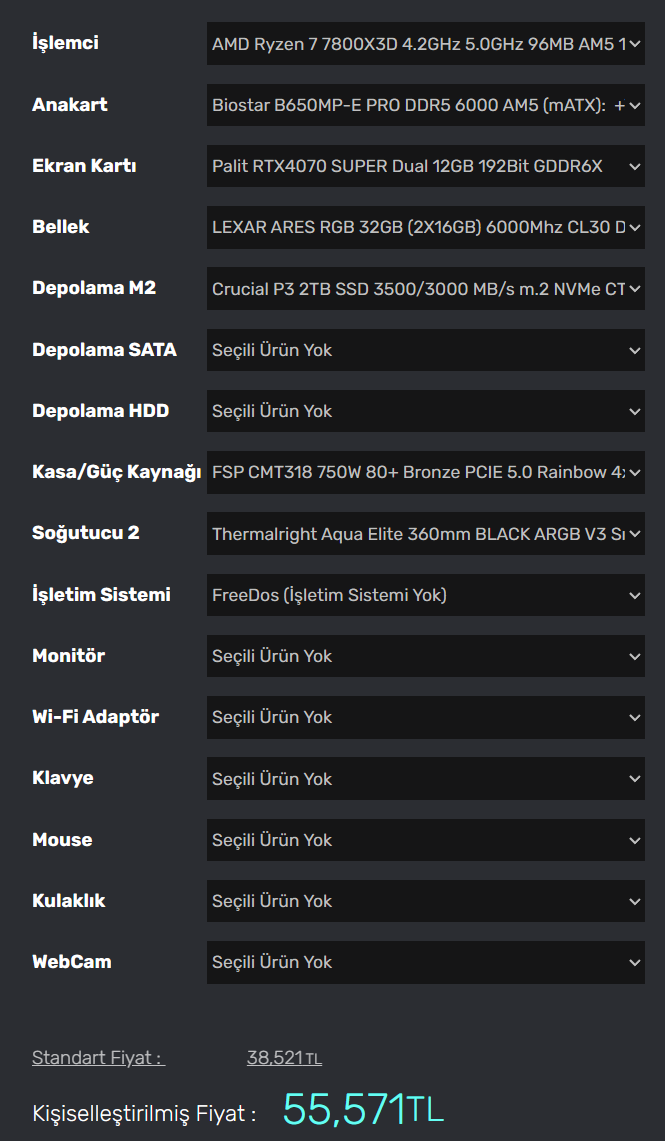Expand the Anakart motherboard selector
Screen dimensions: 665x1141
point(425,105)
